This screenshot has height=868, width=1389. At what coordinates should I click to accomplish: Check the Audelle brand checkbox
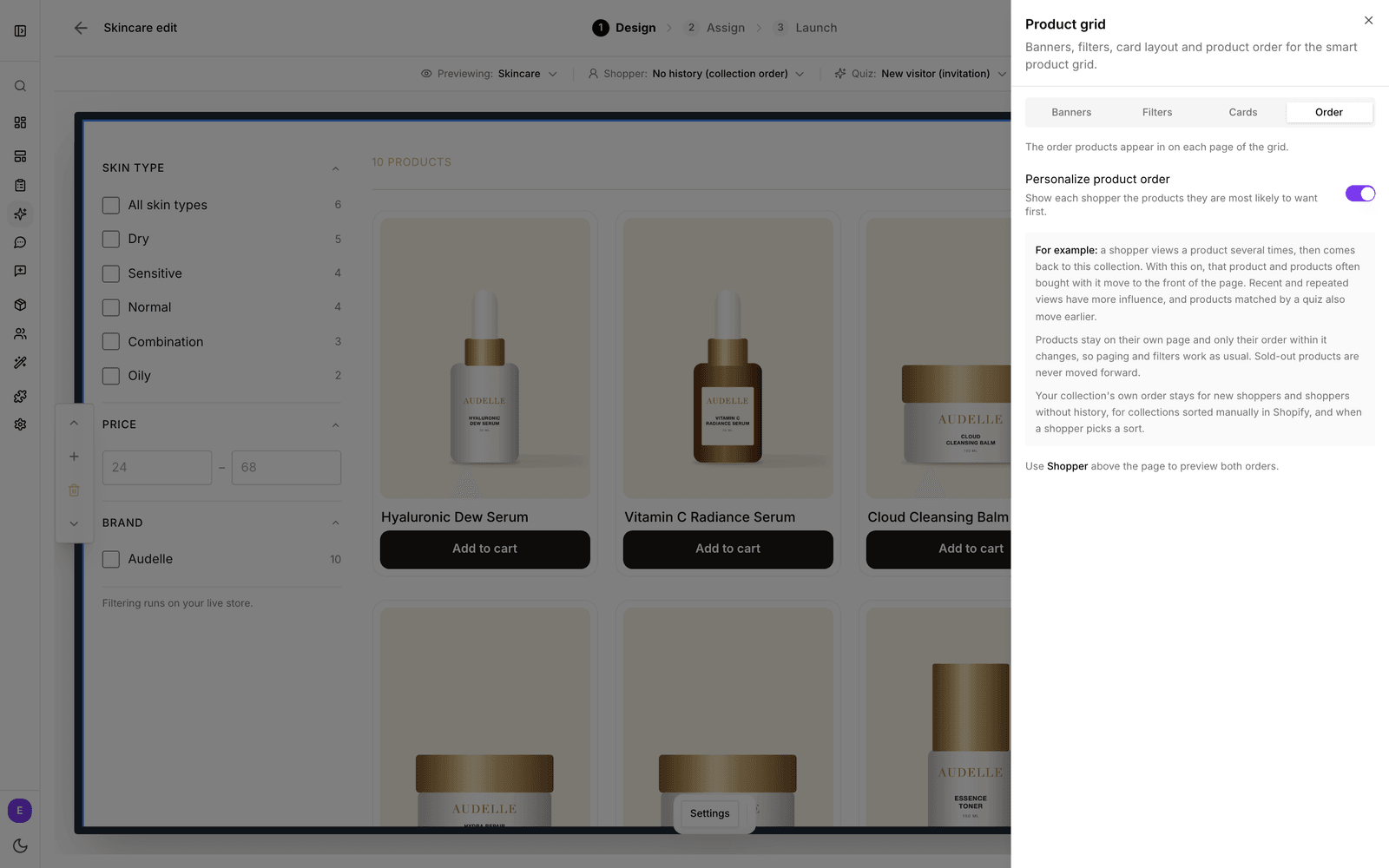pyautogui.click(x=111, y=559)
